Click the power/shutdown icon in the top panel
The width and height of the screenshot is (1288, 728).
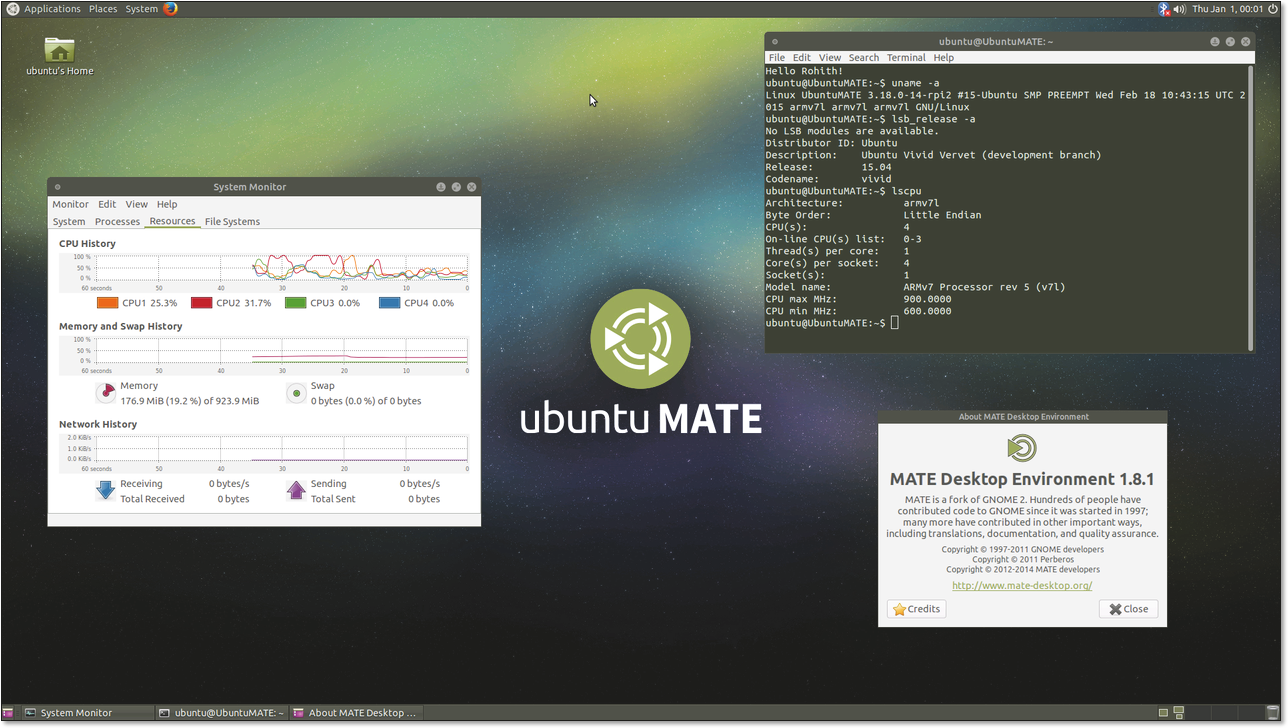pyautogui.click(x=1273, y=8)
